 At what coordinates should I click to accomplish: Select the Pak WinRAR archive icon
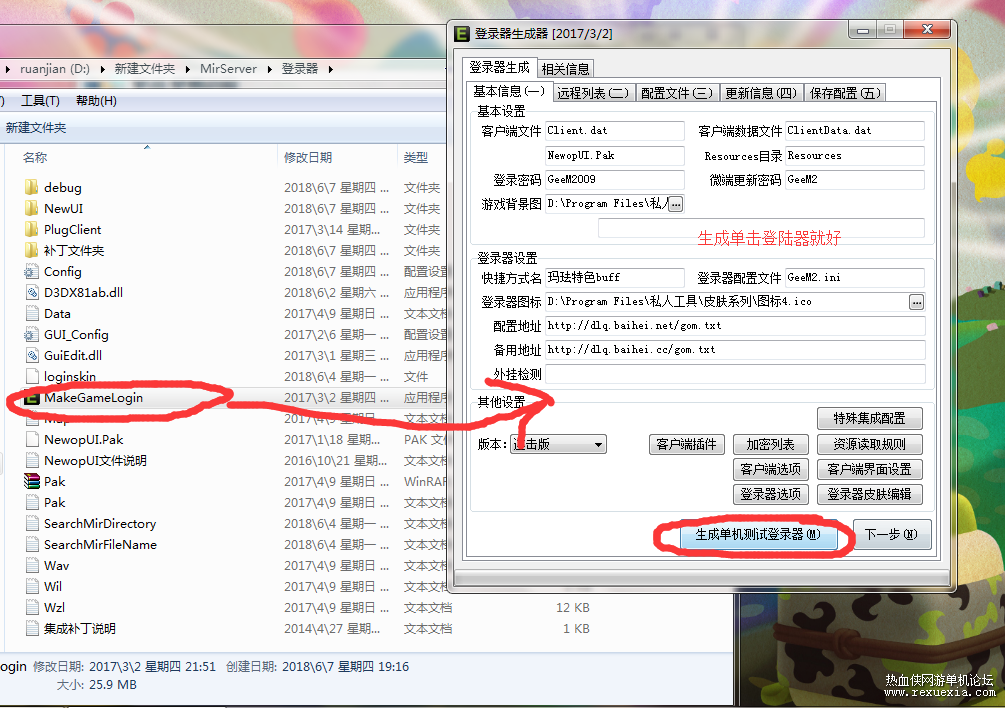[31, 481]
